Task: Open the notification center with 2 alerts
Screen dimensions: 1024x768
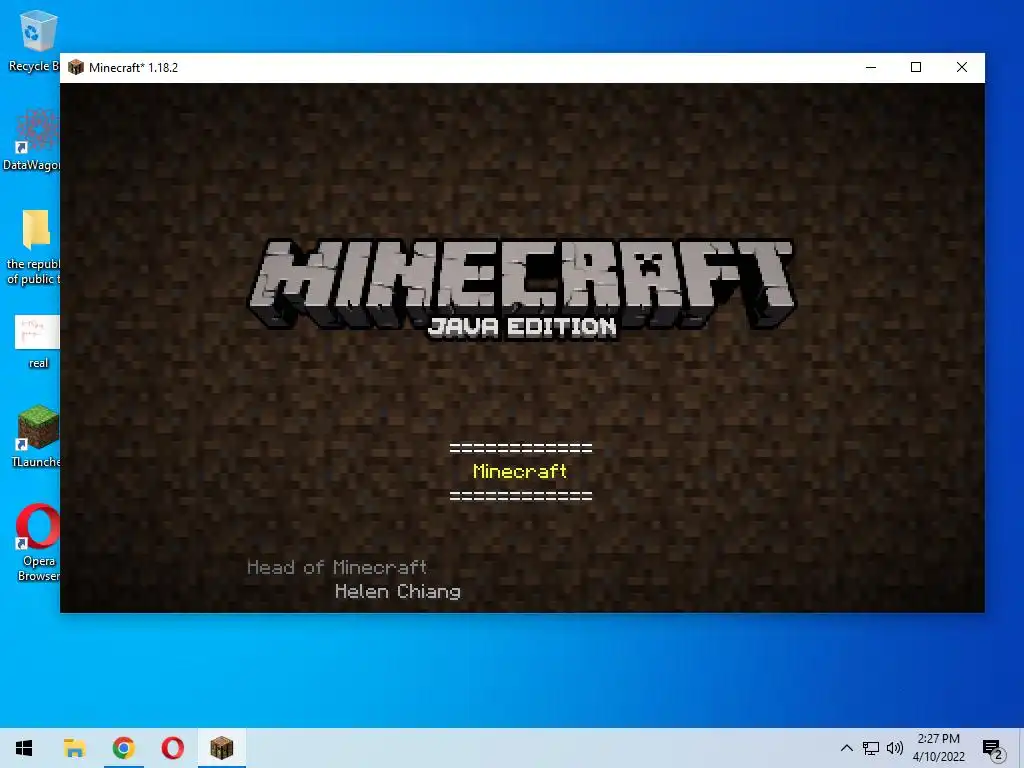Action: click(x=993, y=748)
